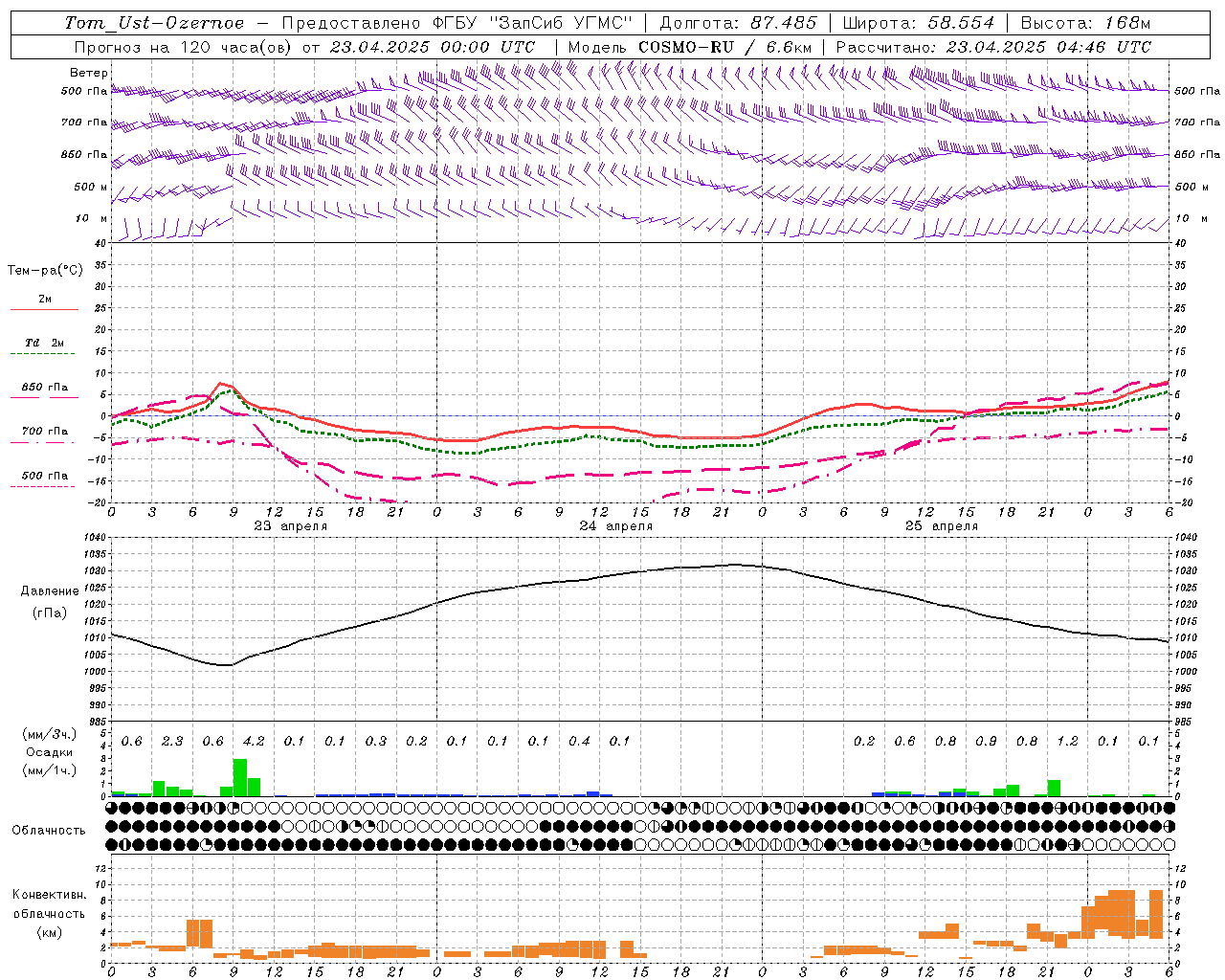This screenshot has width=1225, height=980.
Task: Select the text "Широта: 58.554"
Action: (x=919, y=23)
